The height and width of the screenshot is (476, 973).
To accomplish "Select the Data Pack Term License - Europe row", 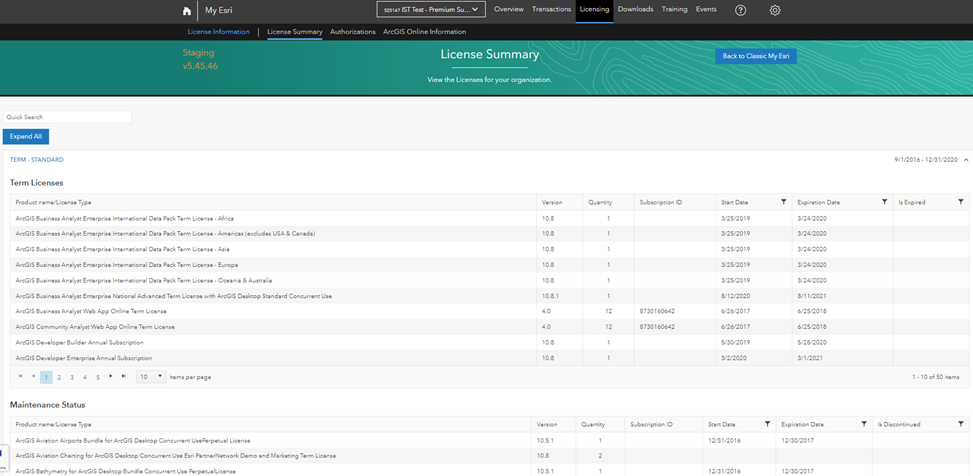I will click(490, 265).
